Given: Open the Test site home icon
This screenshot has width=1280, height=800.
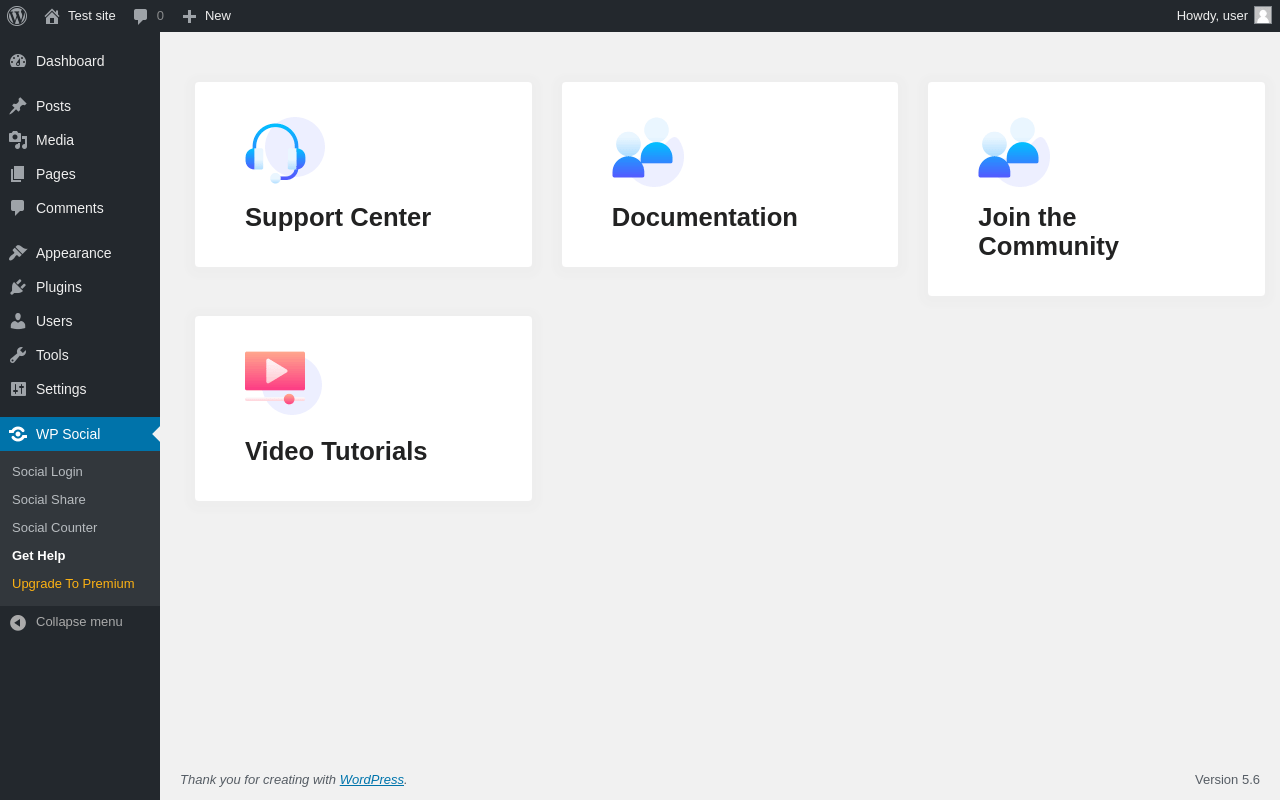Looking at the screenshot, I should click(x=52, y=16).
